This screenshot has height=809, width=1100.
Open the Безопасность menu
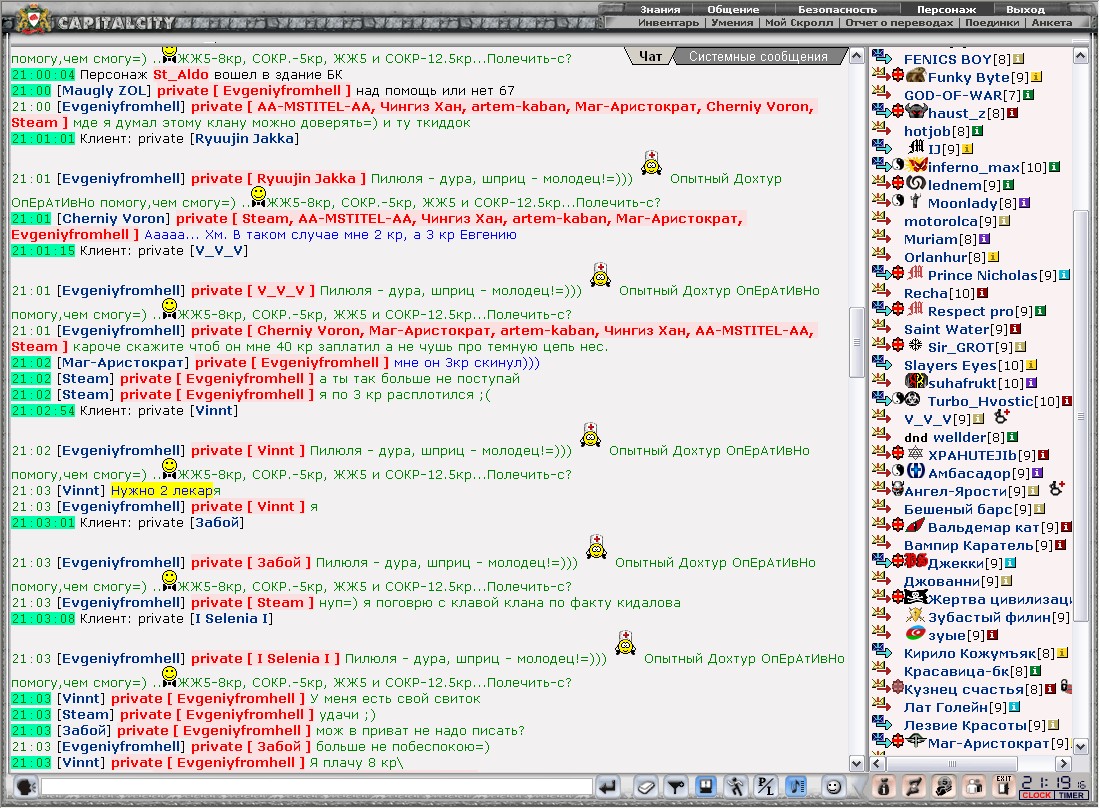click(x=837, y=10)
